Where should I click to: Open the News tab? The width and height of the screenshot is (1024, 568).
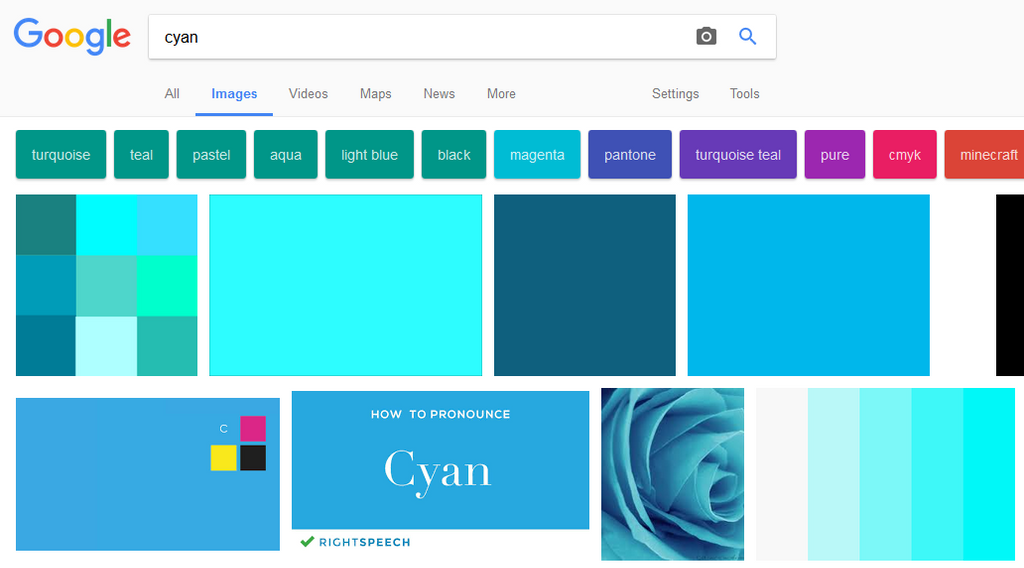coord(439,94)
